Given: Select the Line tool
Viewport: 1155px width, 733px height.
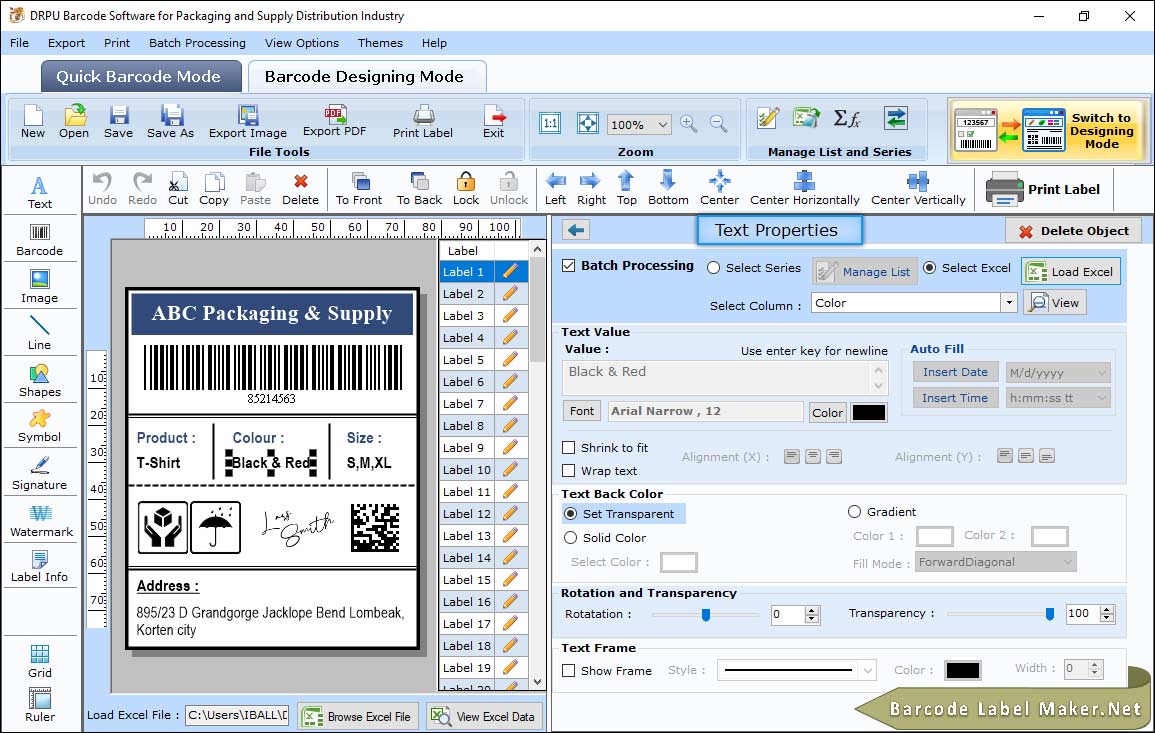Looking at the screenshot, I should click(x=40, y=333).
